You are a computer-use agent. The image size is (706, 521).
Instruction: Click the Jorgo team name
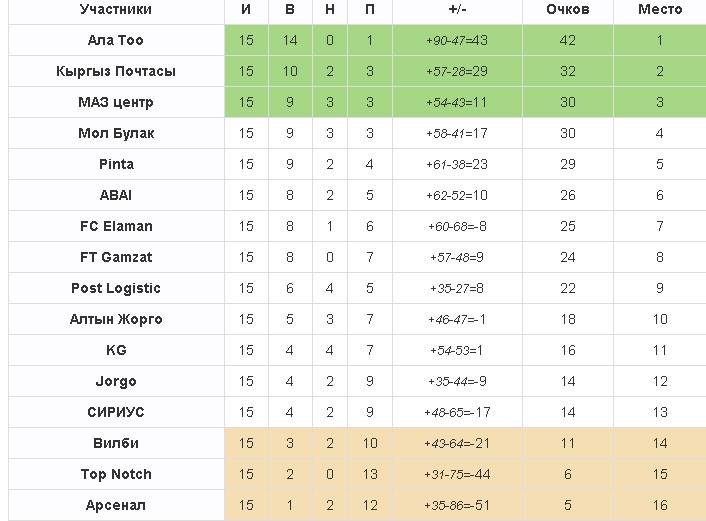pos(116,381)
